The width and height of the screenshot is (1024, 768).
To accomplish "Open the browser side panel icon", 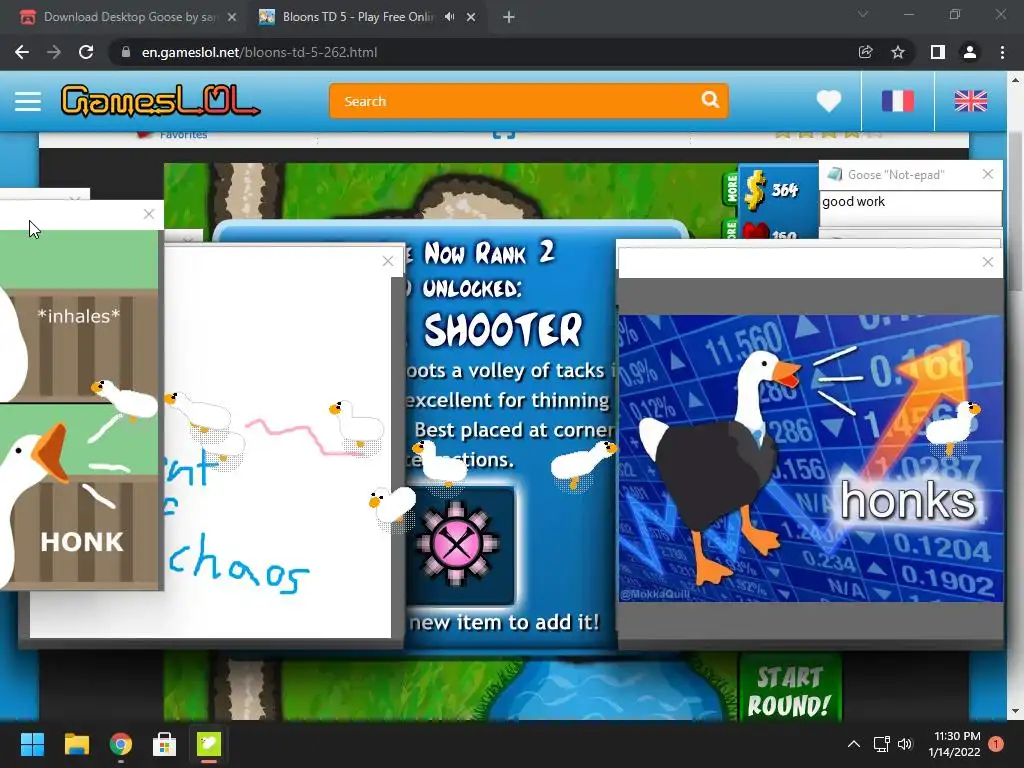I will 938,52.
